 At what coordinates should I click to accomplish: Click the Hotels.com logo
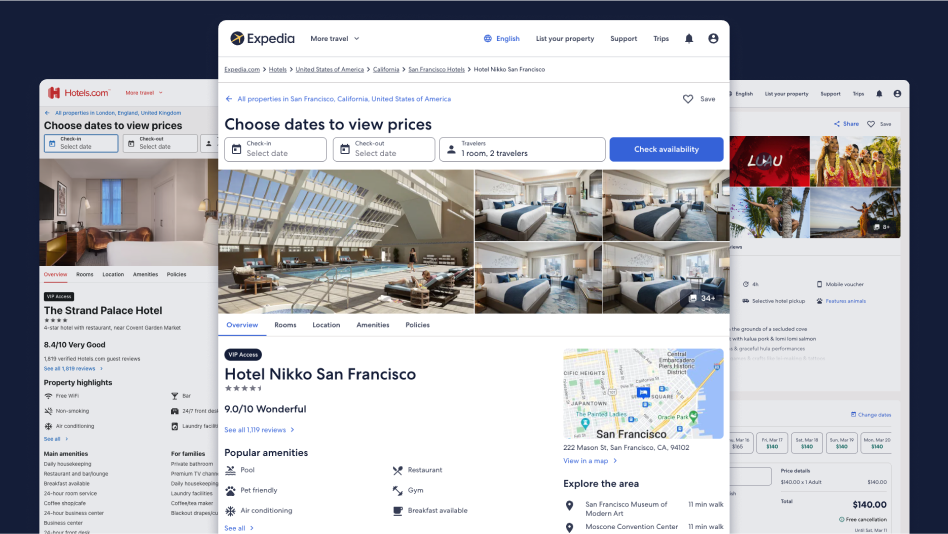tap(79, 93)
